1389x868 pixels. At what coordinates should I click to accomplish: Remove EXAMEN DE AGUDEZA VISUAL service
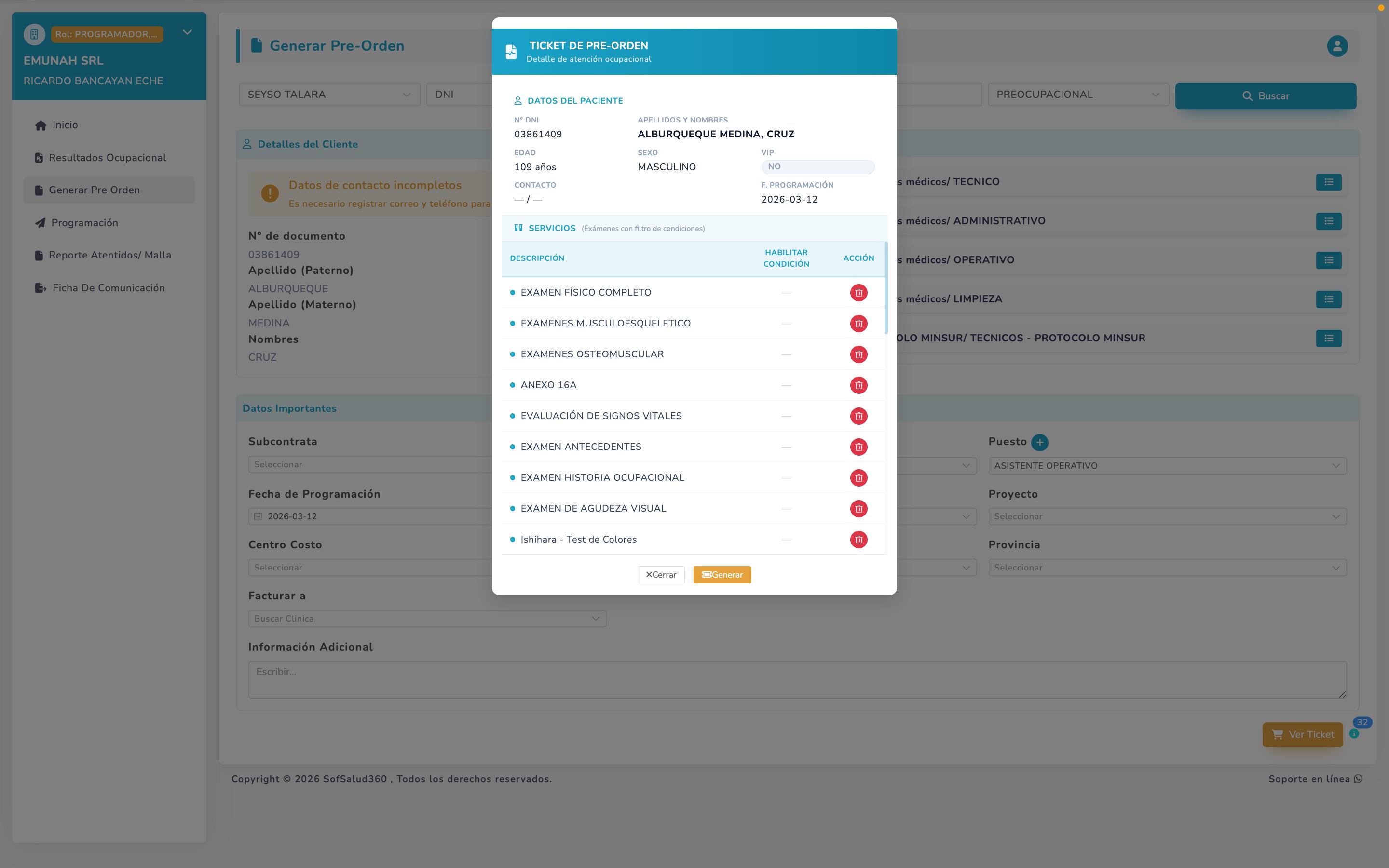pyautogui.click(x=858, y=509)
